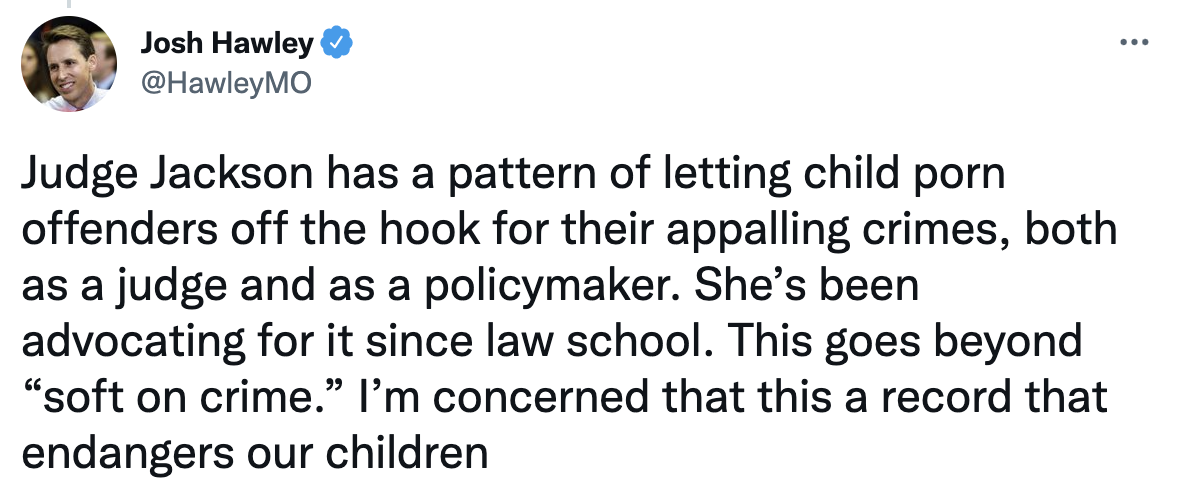1180x502 pixels.
Task: Open the three-dot more options menu
Action: coord(1131,44)
